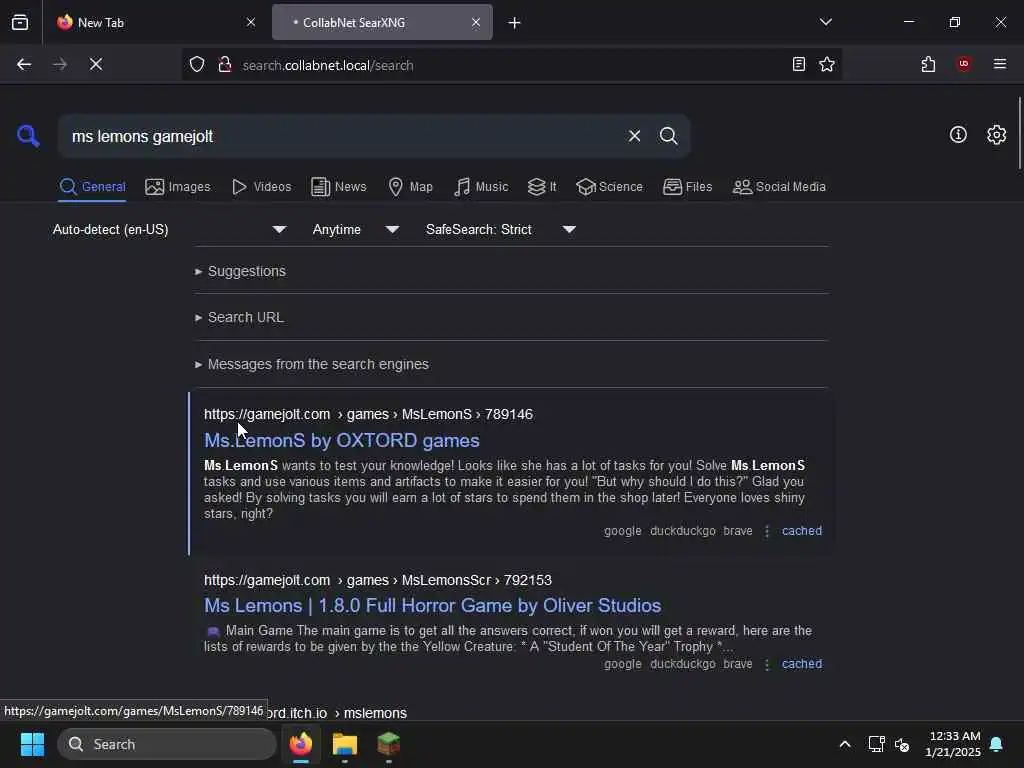
Task: Open more options dots for Oliver Studios result
Action: coord(767,664)
